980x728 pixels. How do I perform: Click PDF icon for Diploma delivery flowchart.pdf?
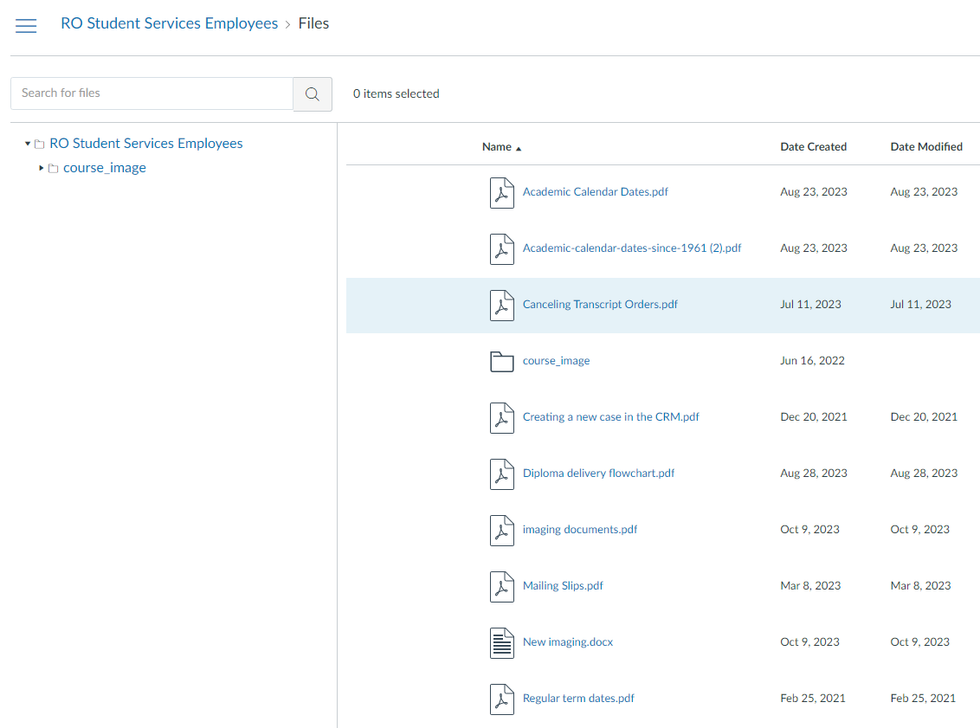click(x=502, y=474)
